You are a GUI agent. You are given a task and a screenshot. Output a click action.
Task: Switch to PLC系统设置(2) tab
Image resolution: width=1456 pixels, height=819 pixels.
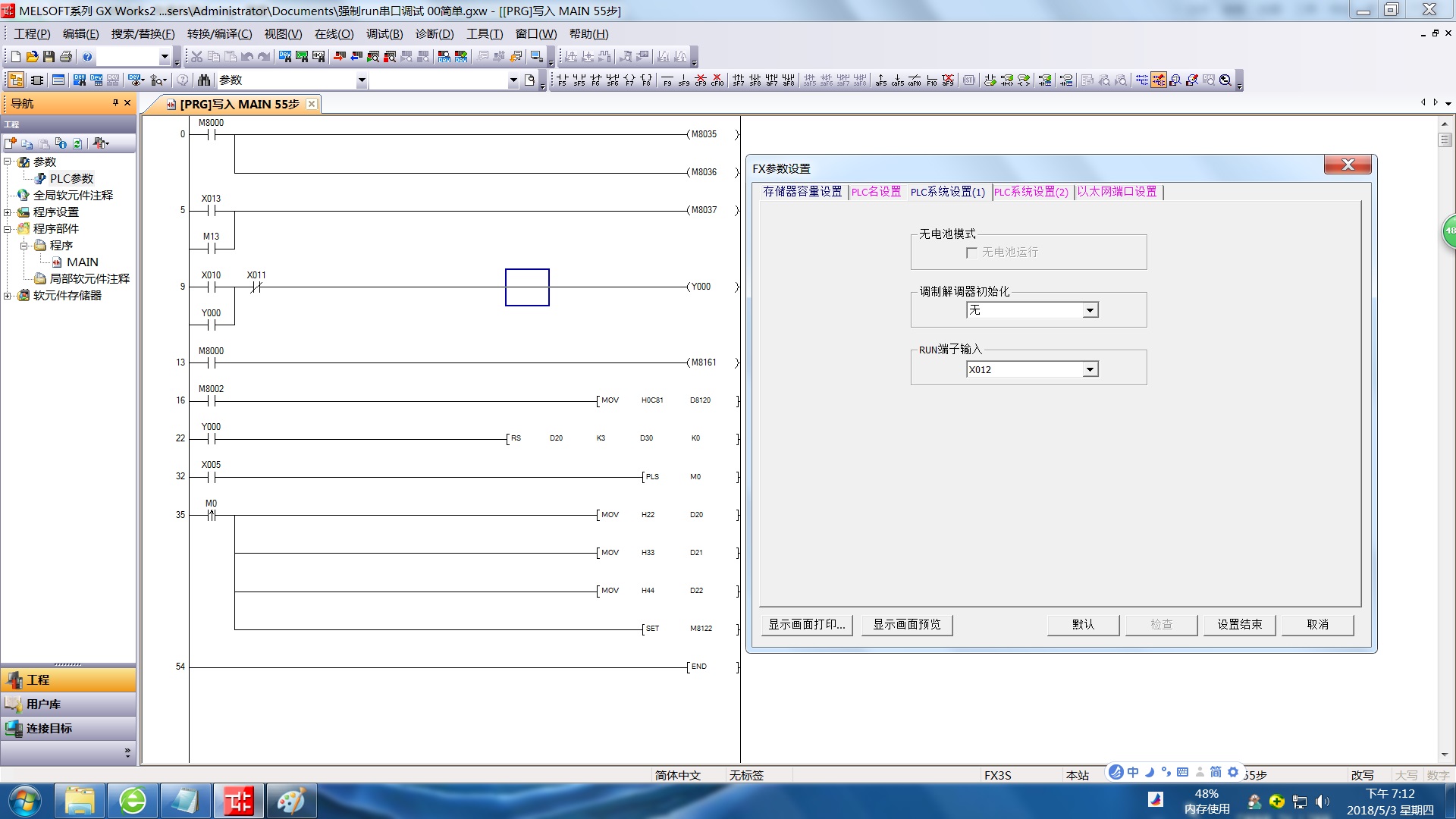pyautogui.click(x=1031, y=192)
